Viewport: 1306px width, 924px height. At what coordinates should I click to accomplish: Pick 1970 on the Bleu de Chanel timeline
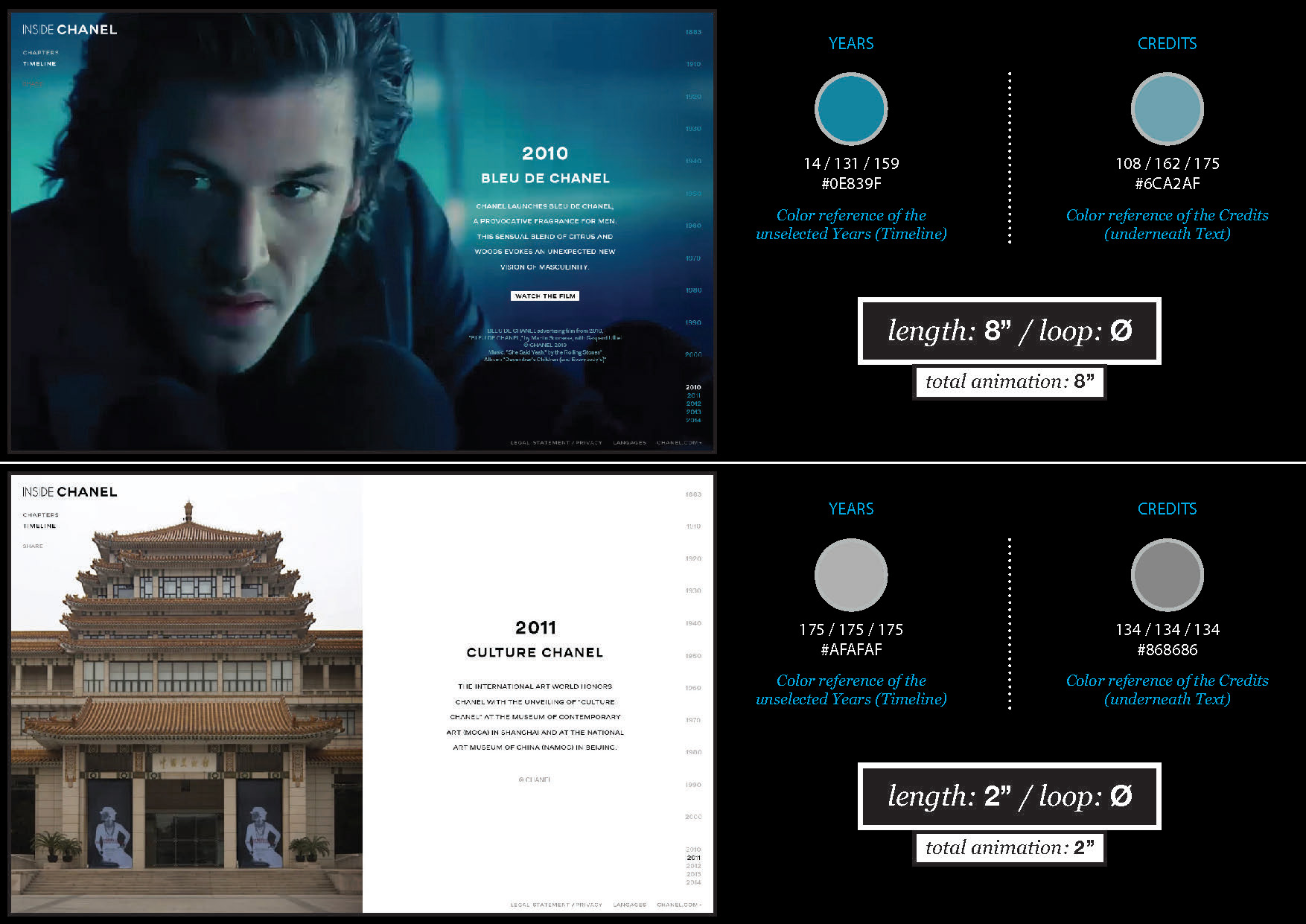click(693, 258)
